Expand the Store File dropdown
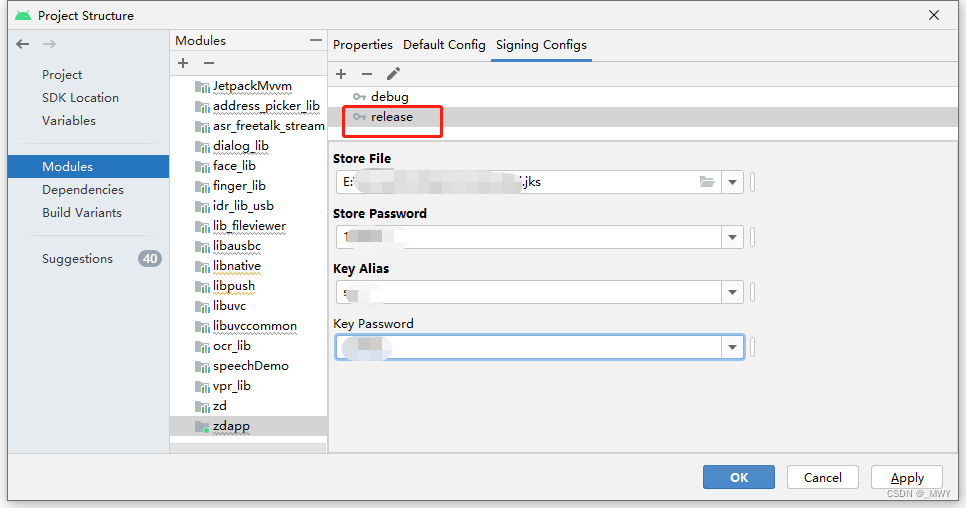966x508 pixels. [x=733, y=182]
